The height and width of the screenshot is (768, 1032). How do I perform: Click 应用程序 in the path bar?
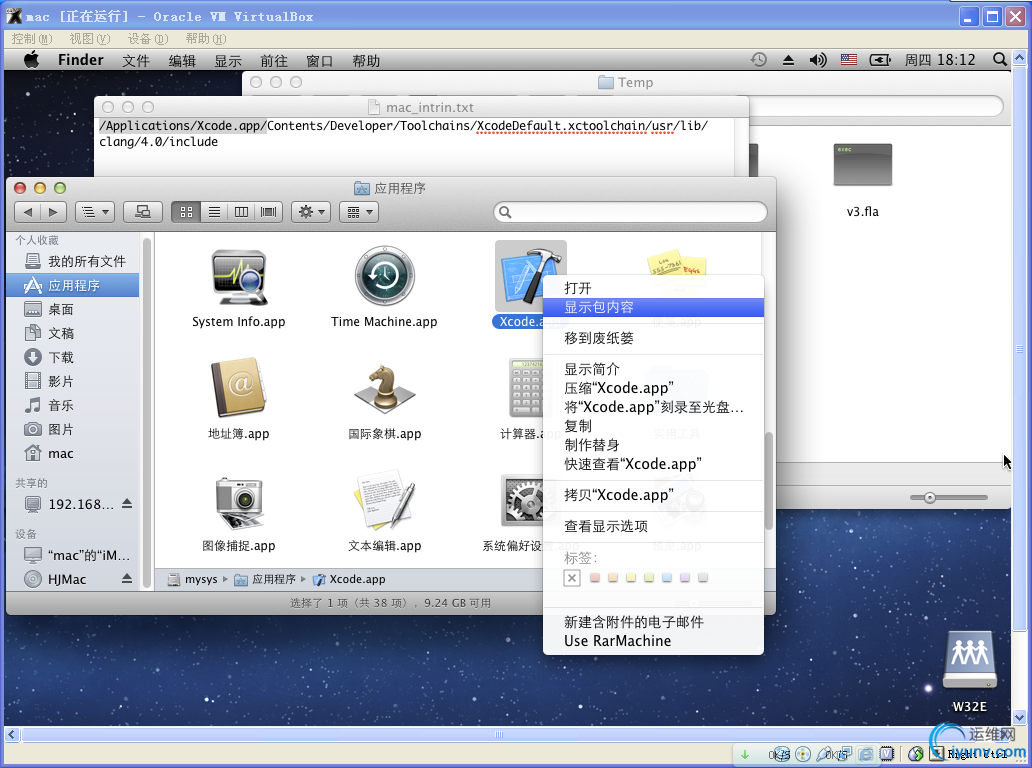[x=266, y=579]
